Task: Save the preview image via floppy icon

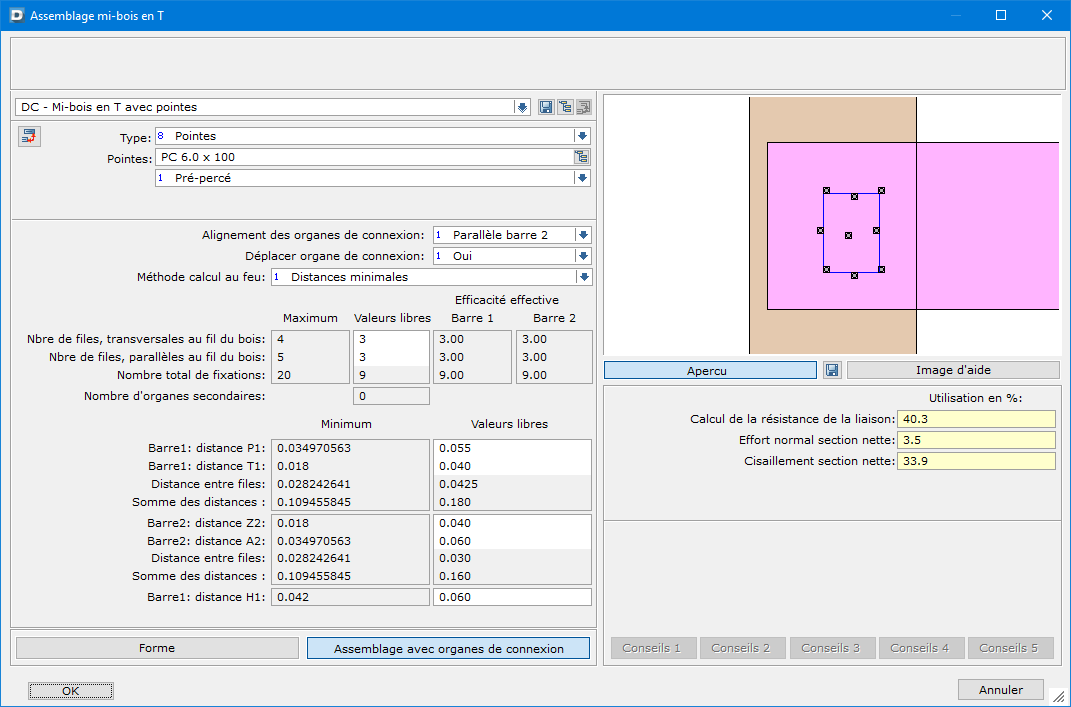Action: point(831,370)
